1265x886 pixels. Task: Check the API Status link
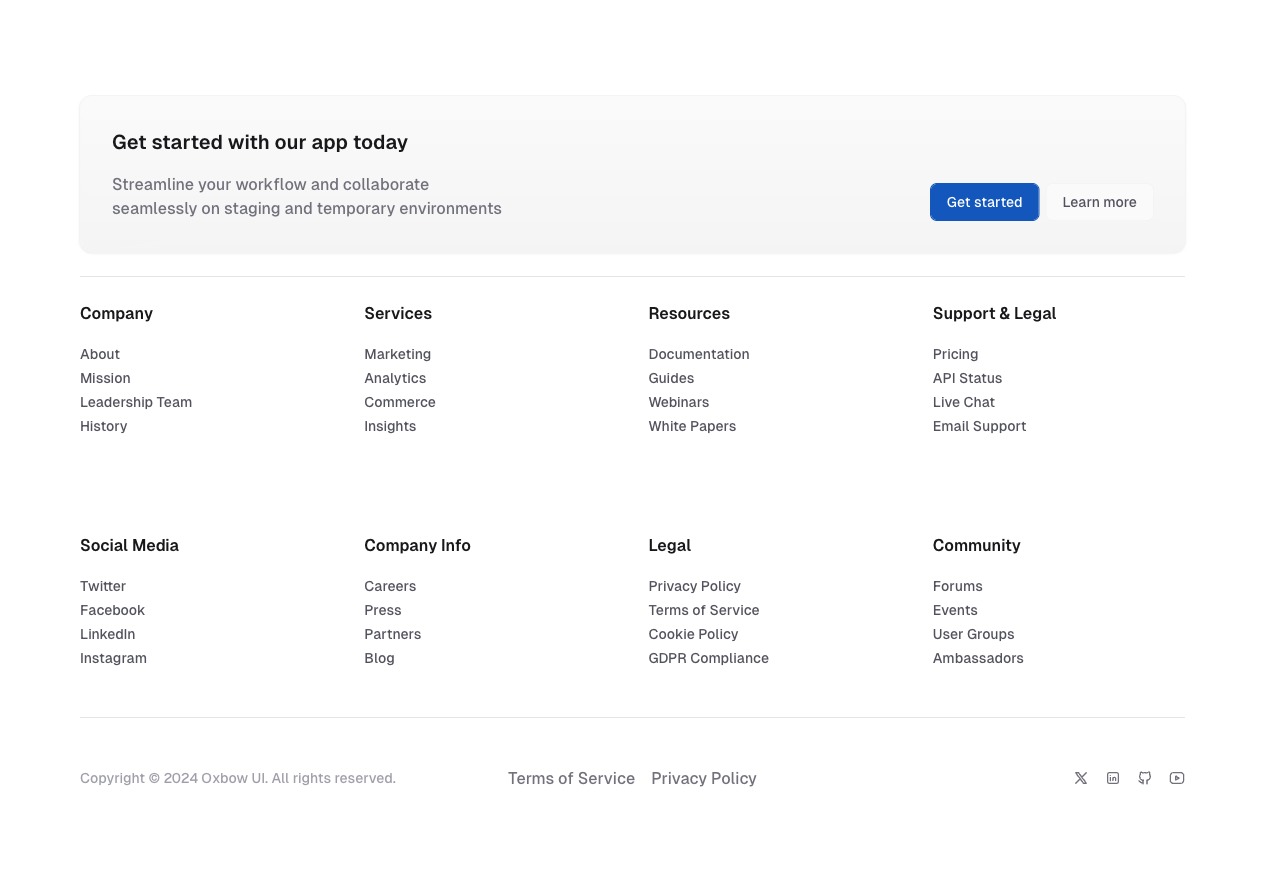(x=967, y=378)
